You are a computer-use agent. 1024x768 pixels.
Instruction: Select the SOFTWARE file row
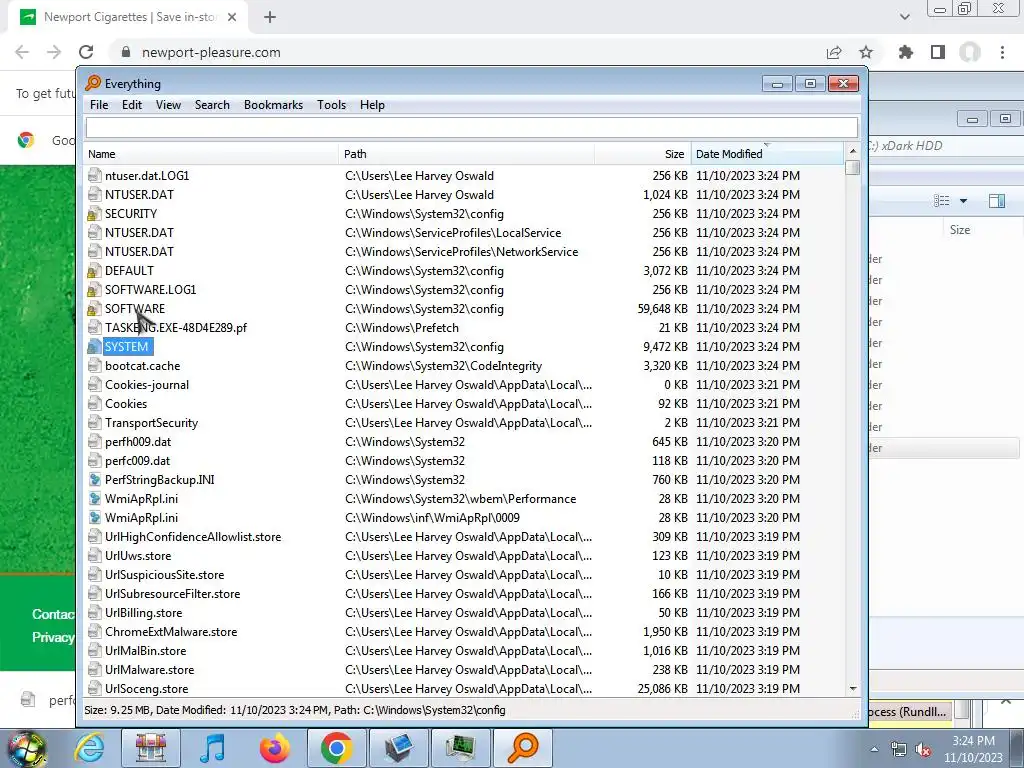click(464, 309)
